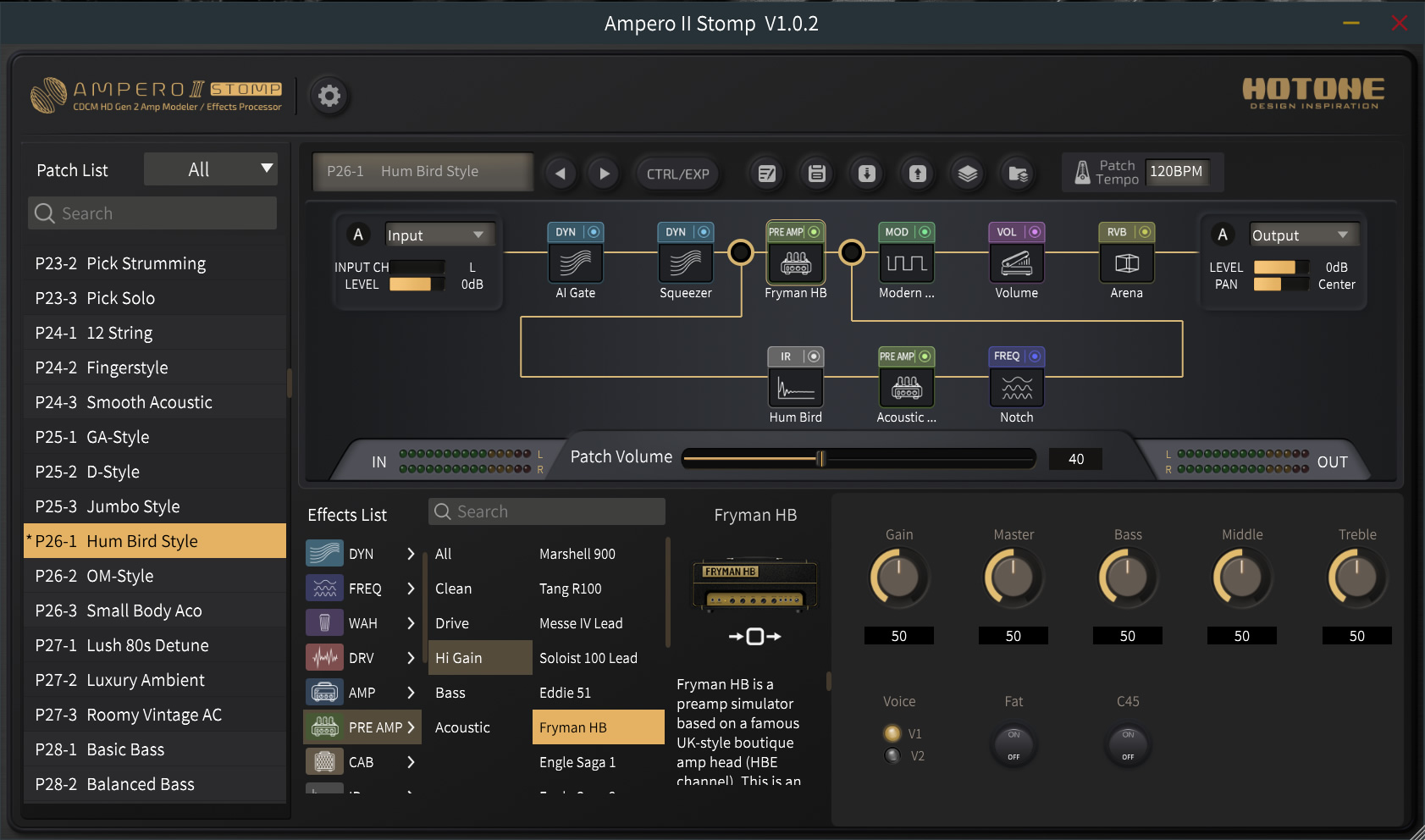Click the Patch List search field
Viewport: 1425px width, 840px height.
click(x=152, y=213)
